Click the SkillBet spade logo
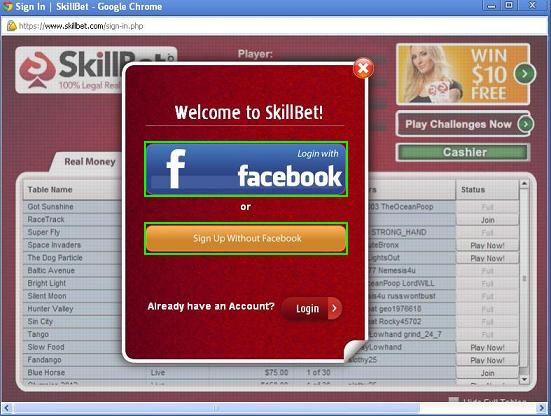The width and height of the screenshot is (551, 416). point(37,70)
